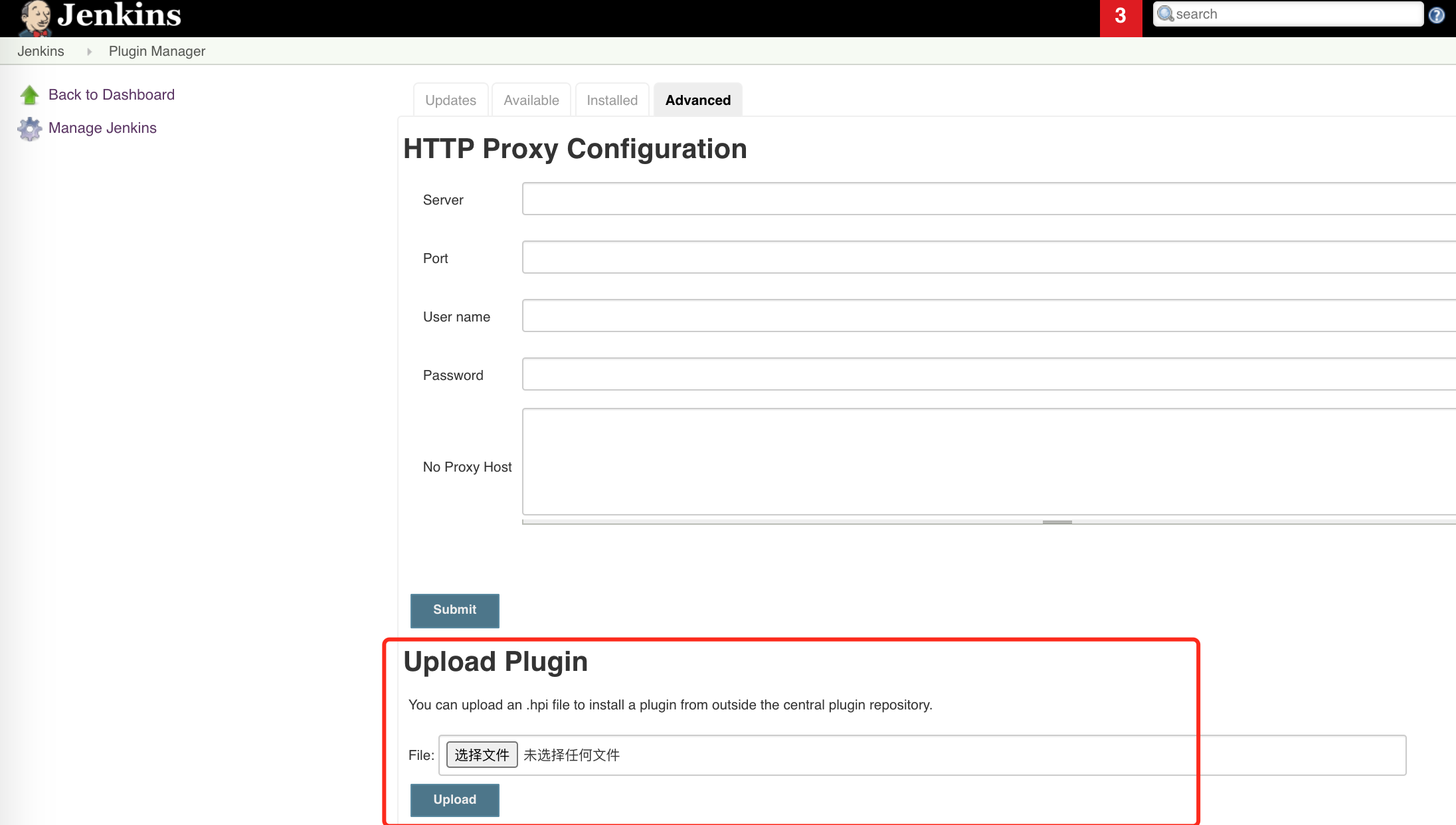Image resolution: width=1456 pixels, height=825 pixels.
Task: Click into the User name field
Action: 988,316
